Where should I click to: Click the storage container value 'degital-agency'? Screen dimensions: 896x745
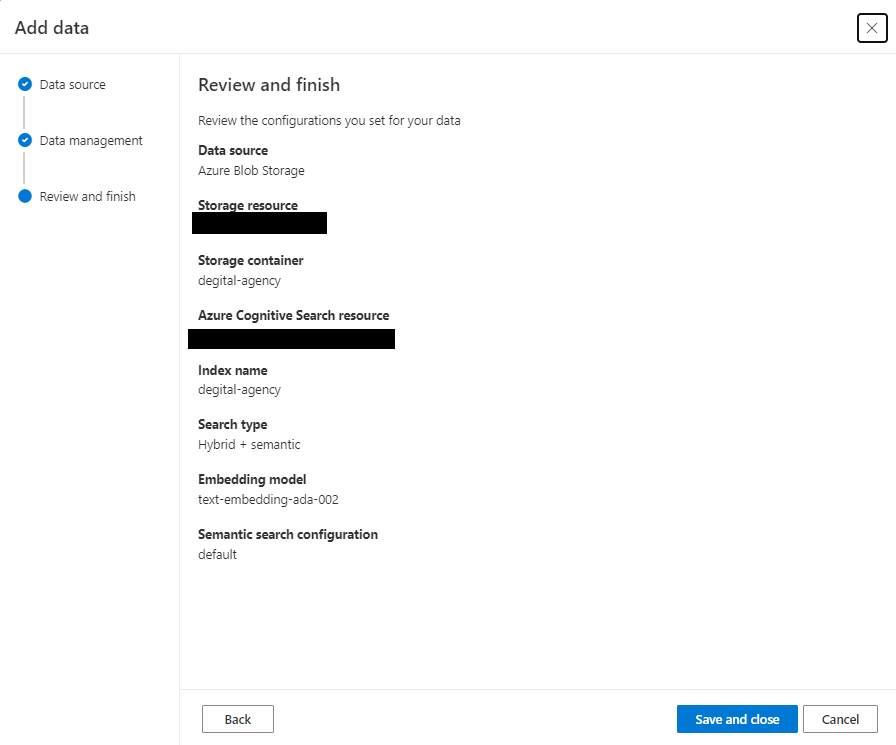pos(239,281)
